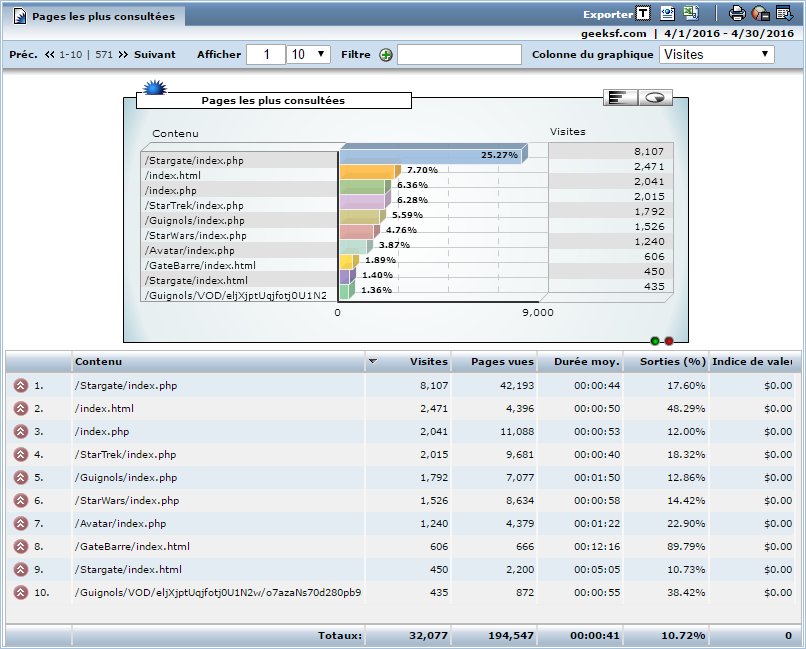The height and width of the screenshot is (649, 806).
Task: Click /StarWars/index.php in the table
Action: (x=127, y=500)
